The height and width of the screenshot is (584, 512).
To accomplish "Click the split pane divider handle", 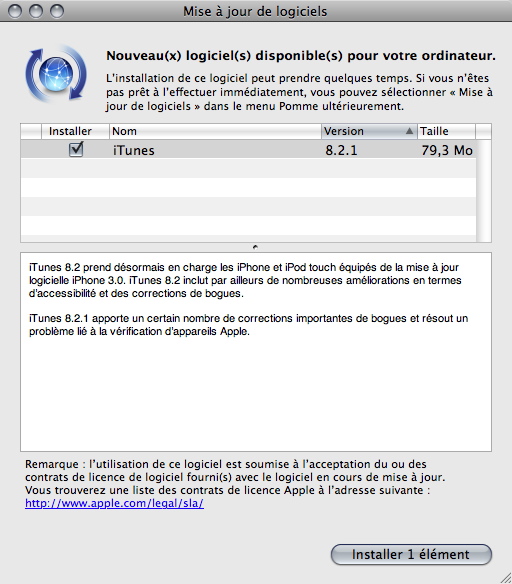I will 255,247.
